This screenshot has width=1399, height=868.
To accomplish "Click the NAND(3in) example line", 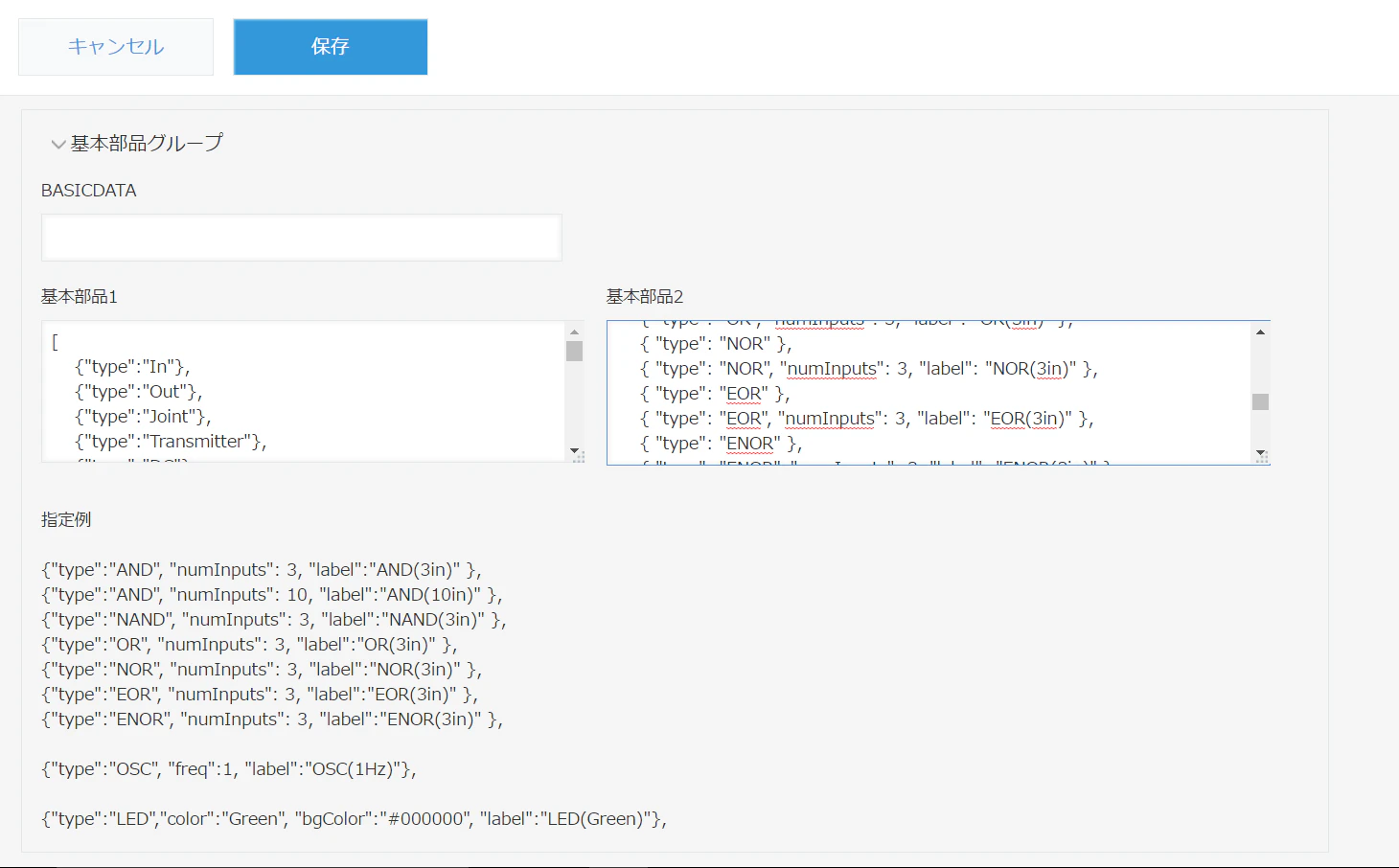I will [x=274, y=620].
